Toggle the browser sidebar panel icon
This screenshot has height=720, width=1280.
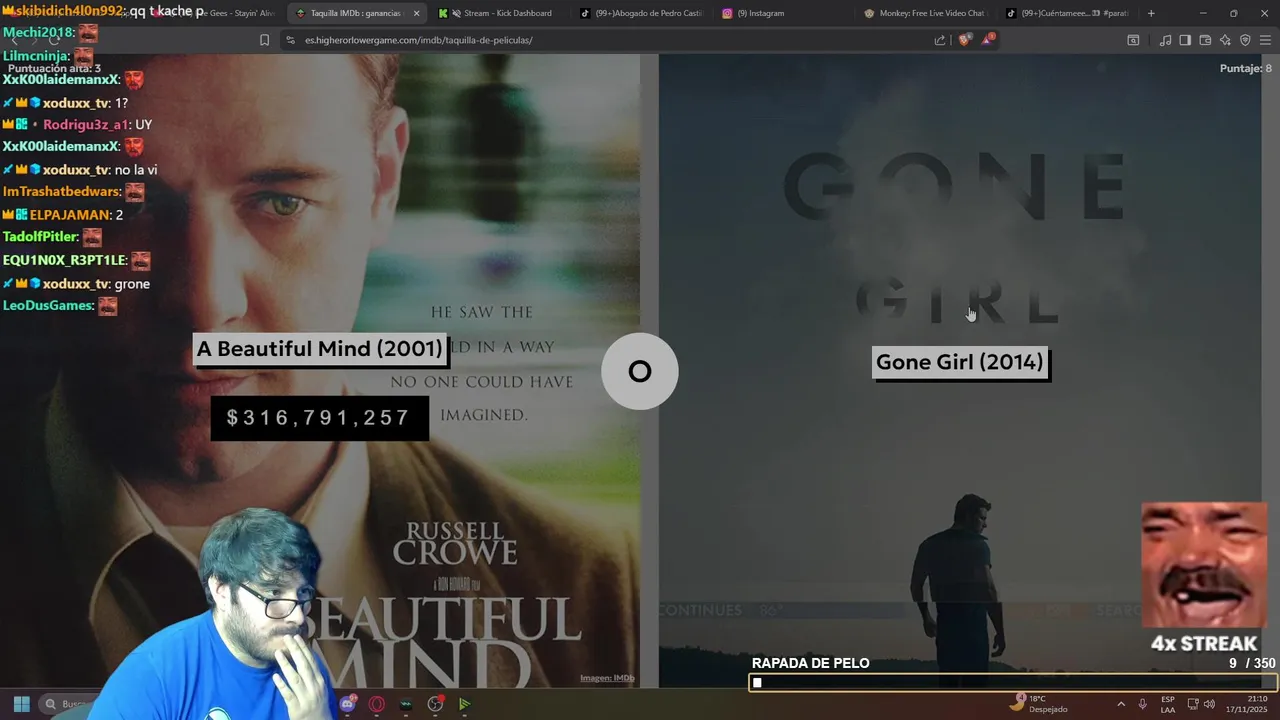coord(1185,40)
